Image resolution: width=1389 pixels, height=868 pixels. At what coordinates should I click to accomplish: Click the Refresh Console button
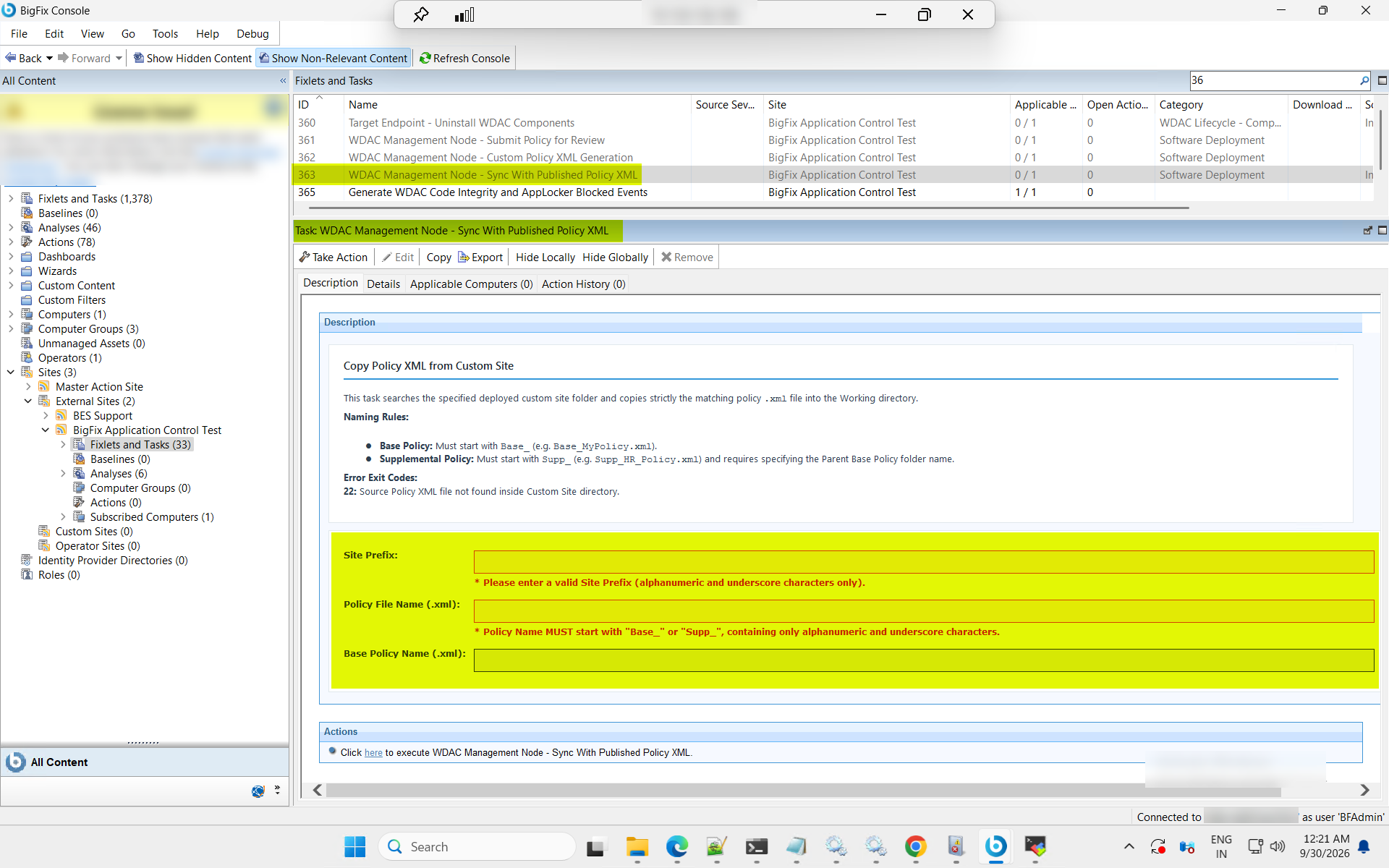tap(464, 58)
